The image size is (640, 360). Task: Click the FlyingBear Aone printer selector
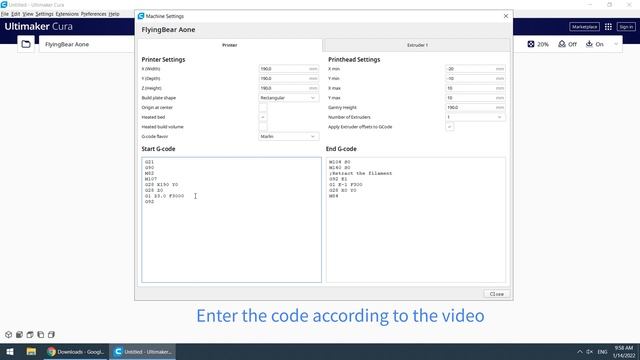87,44
